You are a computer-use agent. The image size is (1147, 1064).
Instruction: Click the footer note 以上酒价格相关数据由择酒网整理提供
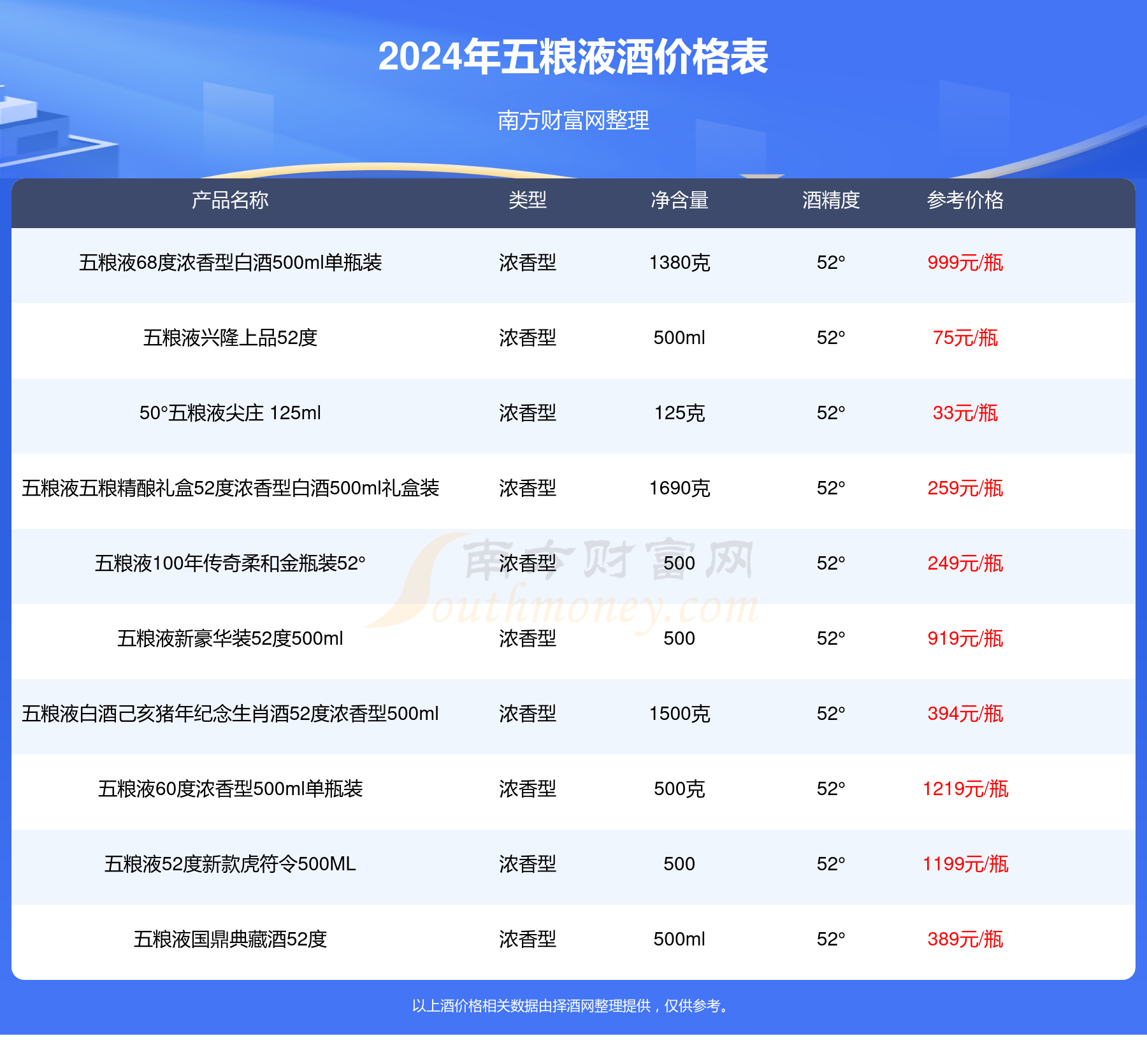(x=531, y=1006)
